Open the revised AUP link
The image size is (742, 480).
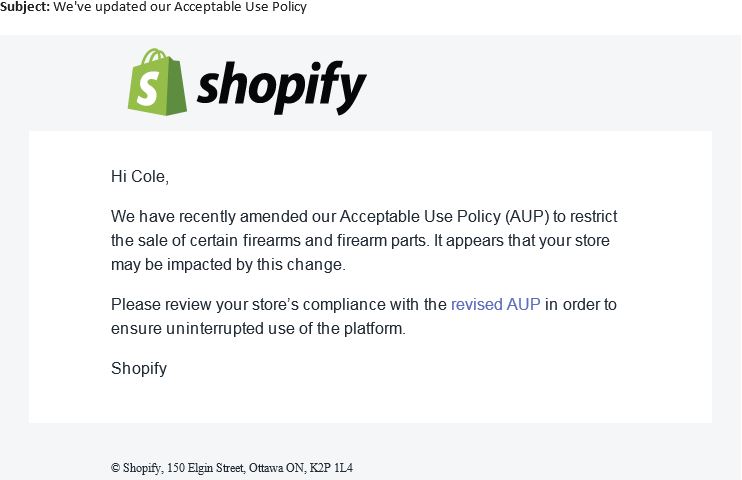click(x=495, y=304)
